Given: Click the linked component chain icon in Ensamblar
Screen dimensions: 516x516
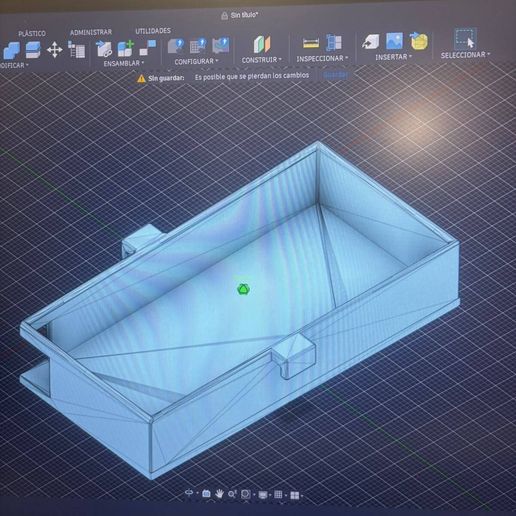Looking at the screenshot, I should [103, 49].
